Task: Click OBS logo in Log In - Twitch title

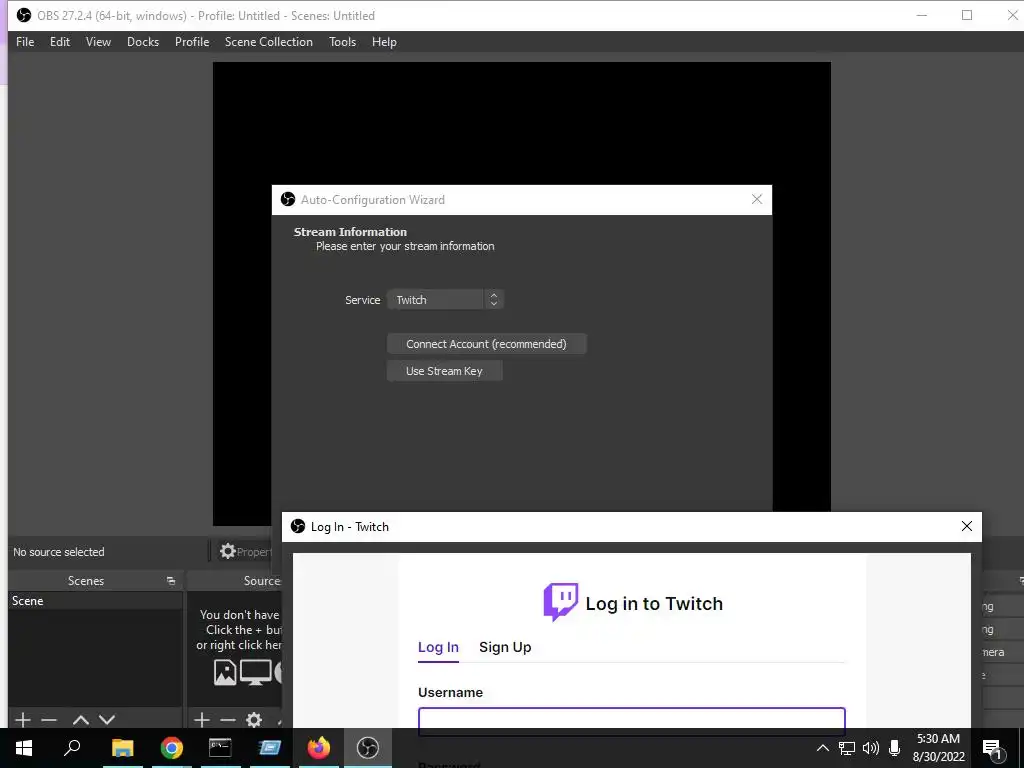Action: point(298,526)
